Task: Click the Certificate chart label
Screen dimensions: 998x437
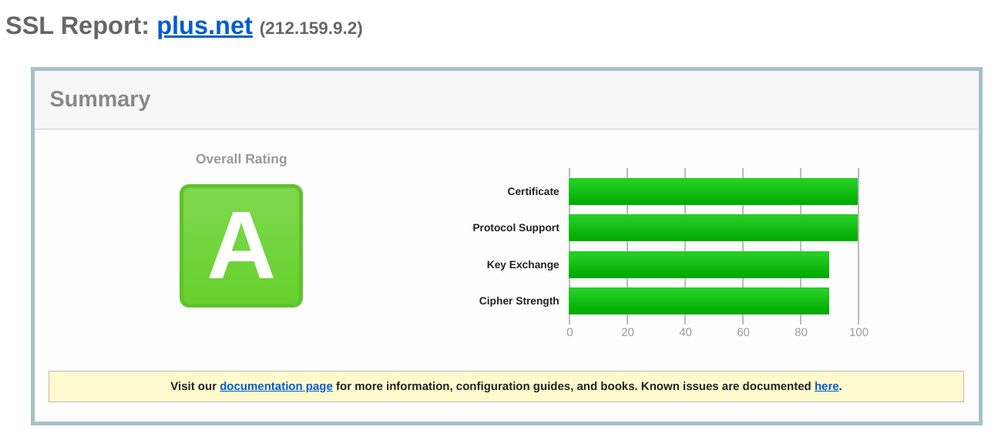Action: coord(533,192)
